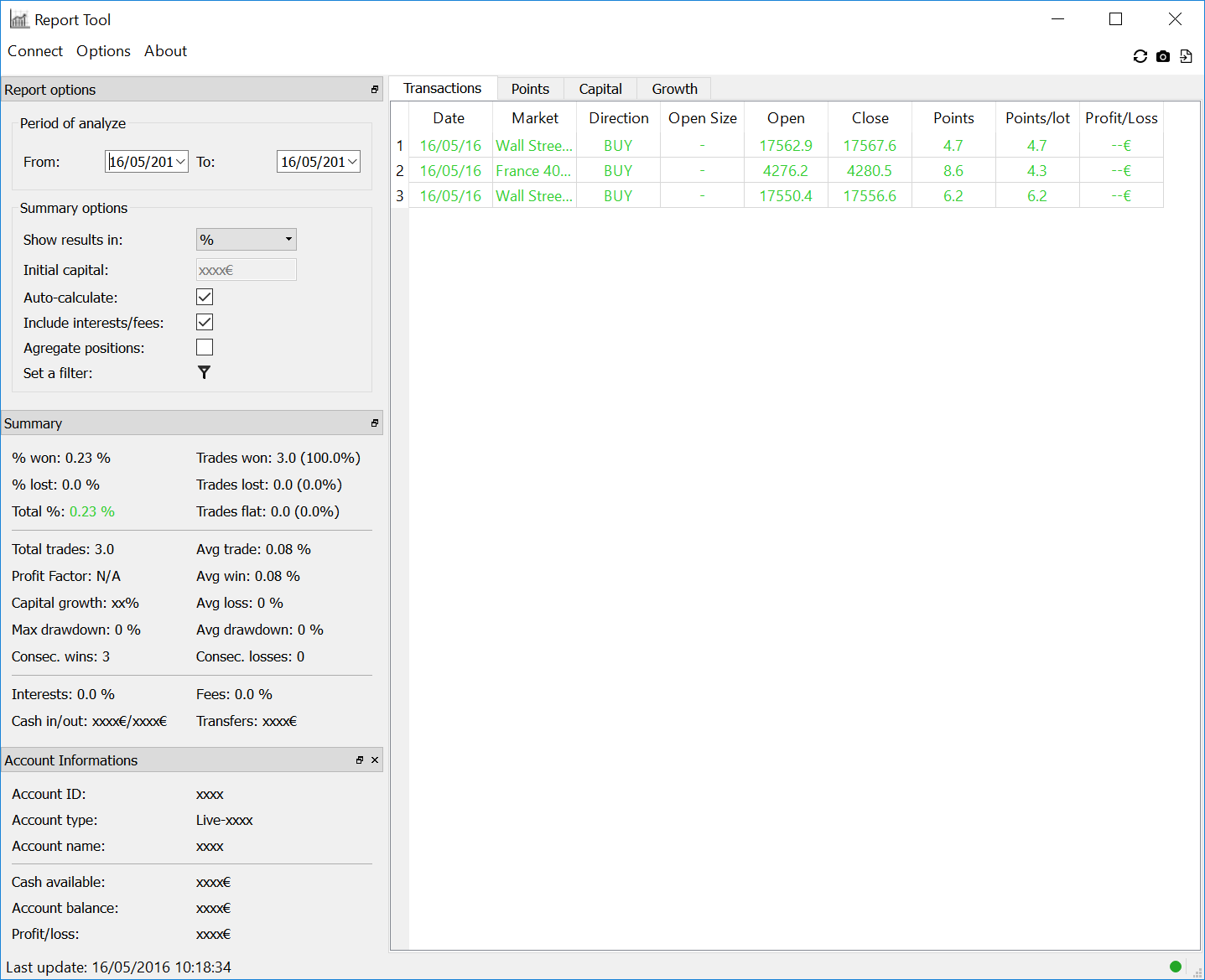Switch to the Points tab
The height and width of the screenshot is (980, 1205).
[x=530, y=89]
